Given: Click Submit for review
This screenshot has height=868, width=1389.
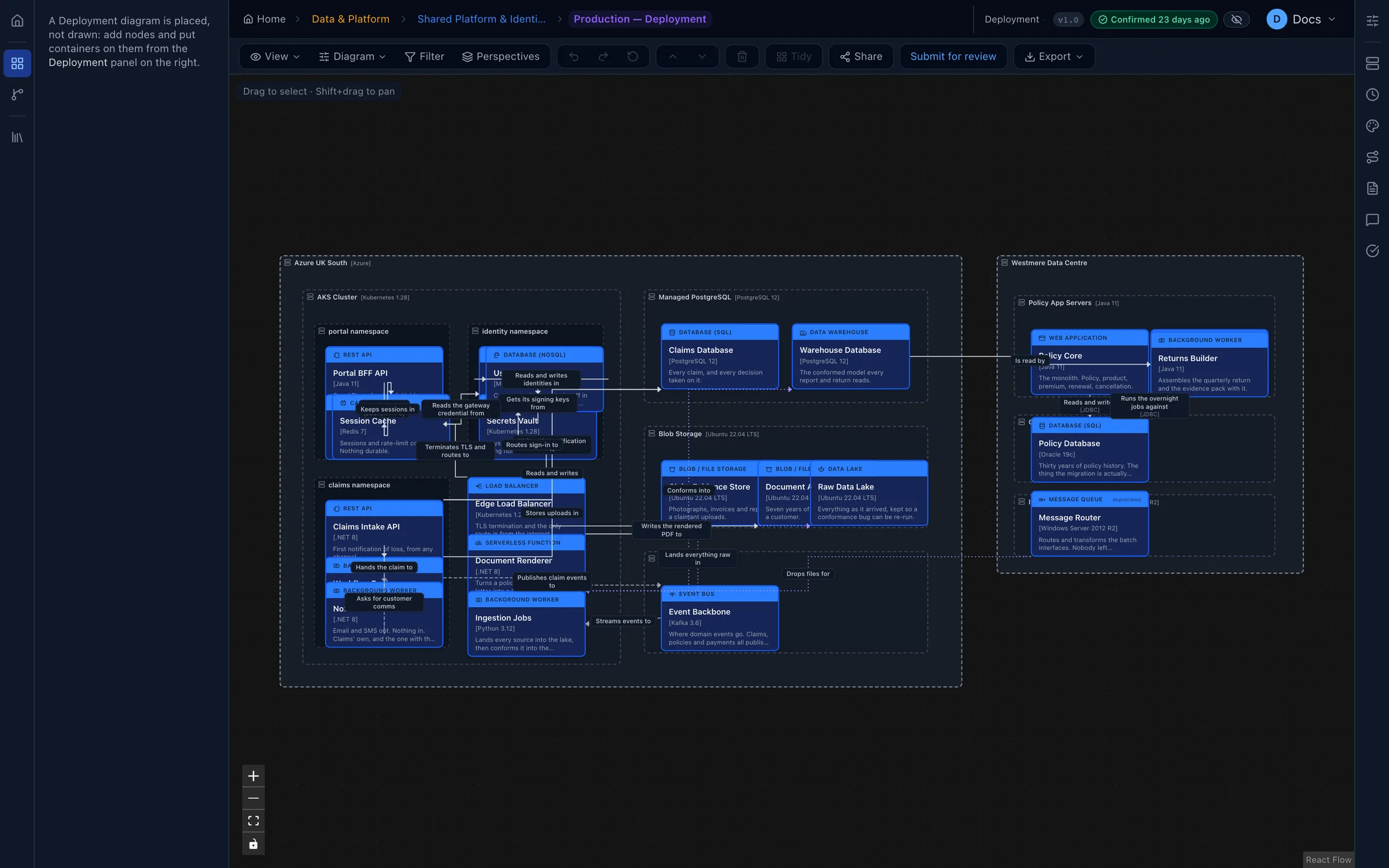Looking at the screenshot, I should (953, 57).
